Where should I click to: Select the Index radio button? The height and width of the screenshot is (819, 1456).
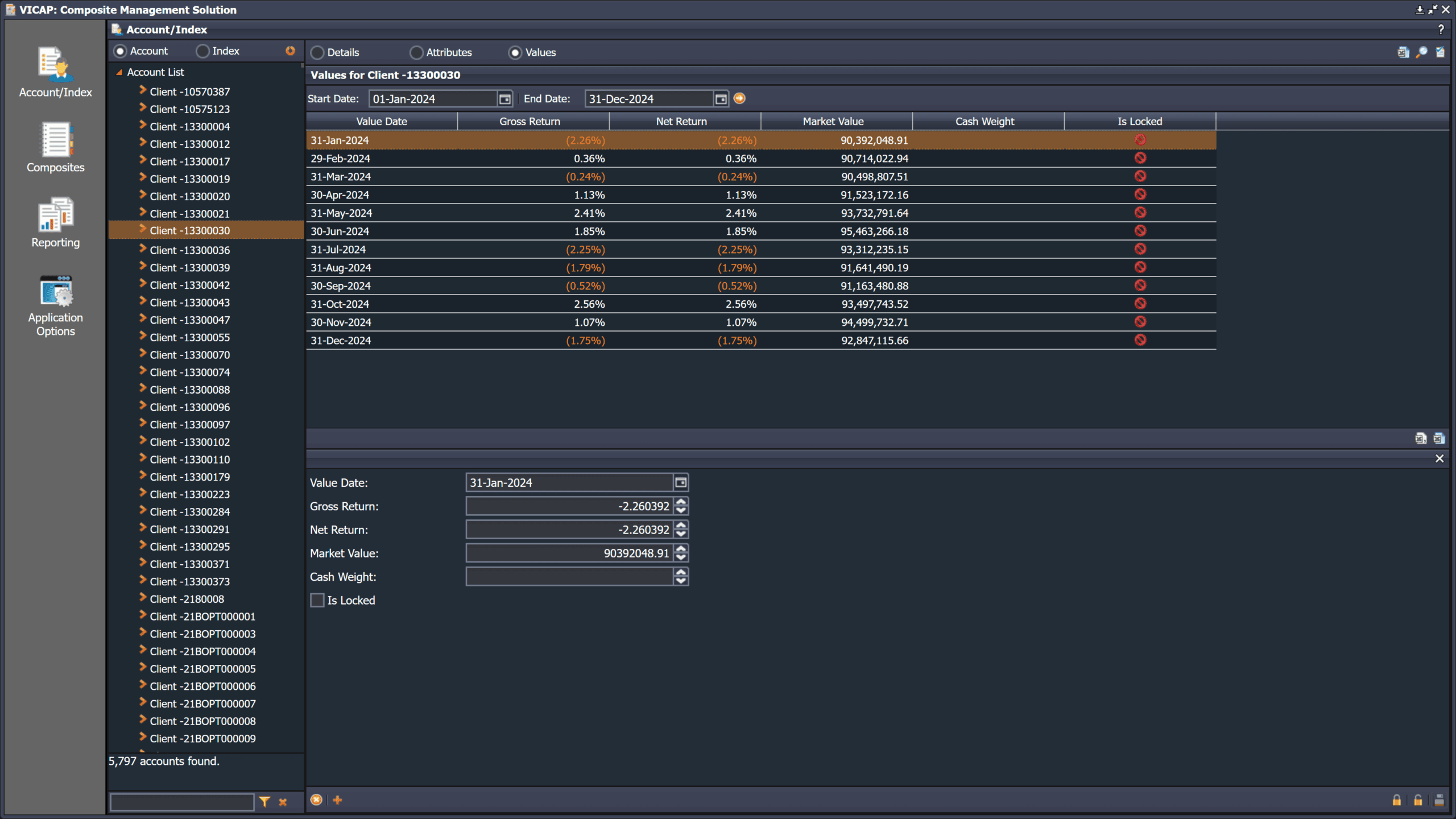tap(202, 51)
